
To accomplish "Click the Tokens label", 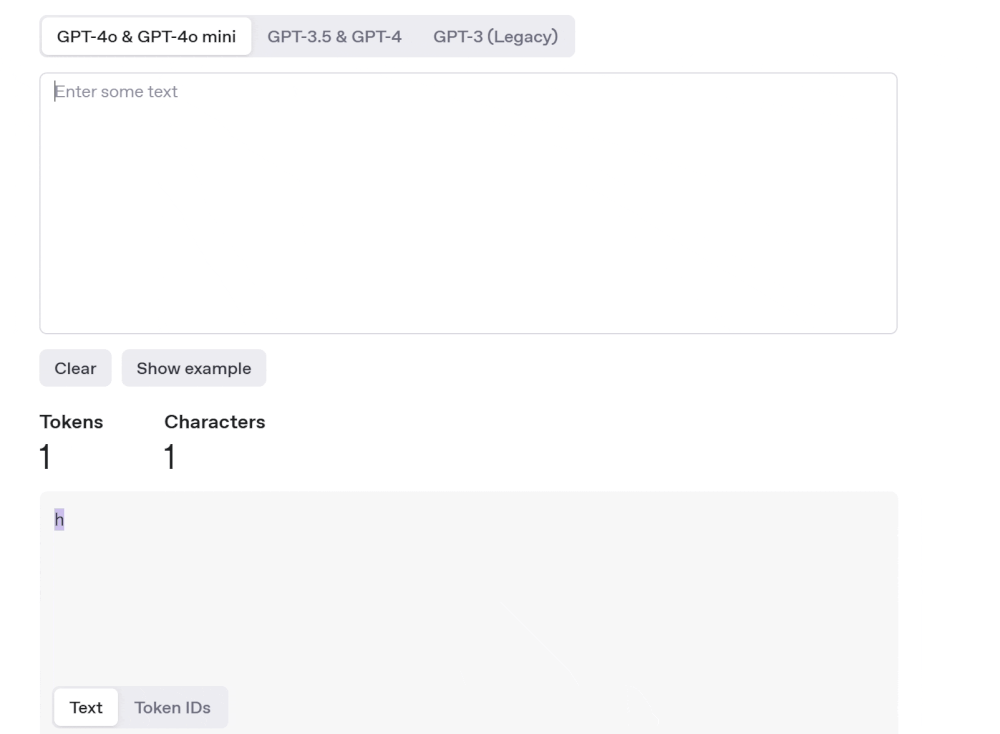I will click(x=71, y=422).
